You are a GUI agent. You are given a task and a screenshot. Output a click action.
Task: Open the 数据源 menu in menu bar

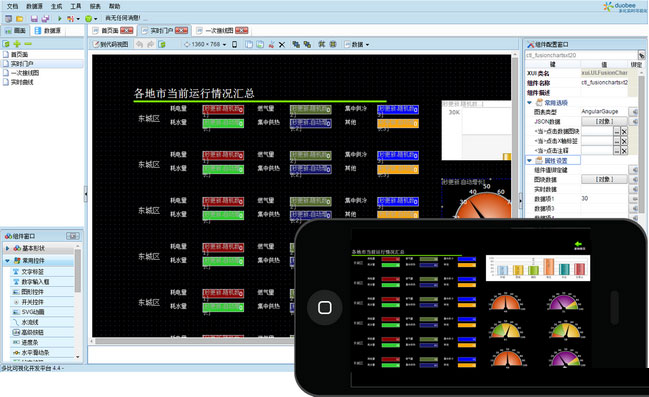point(34,6)
